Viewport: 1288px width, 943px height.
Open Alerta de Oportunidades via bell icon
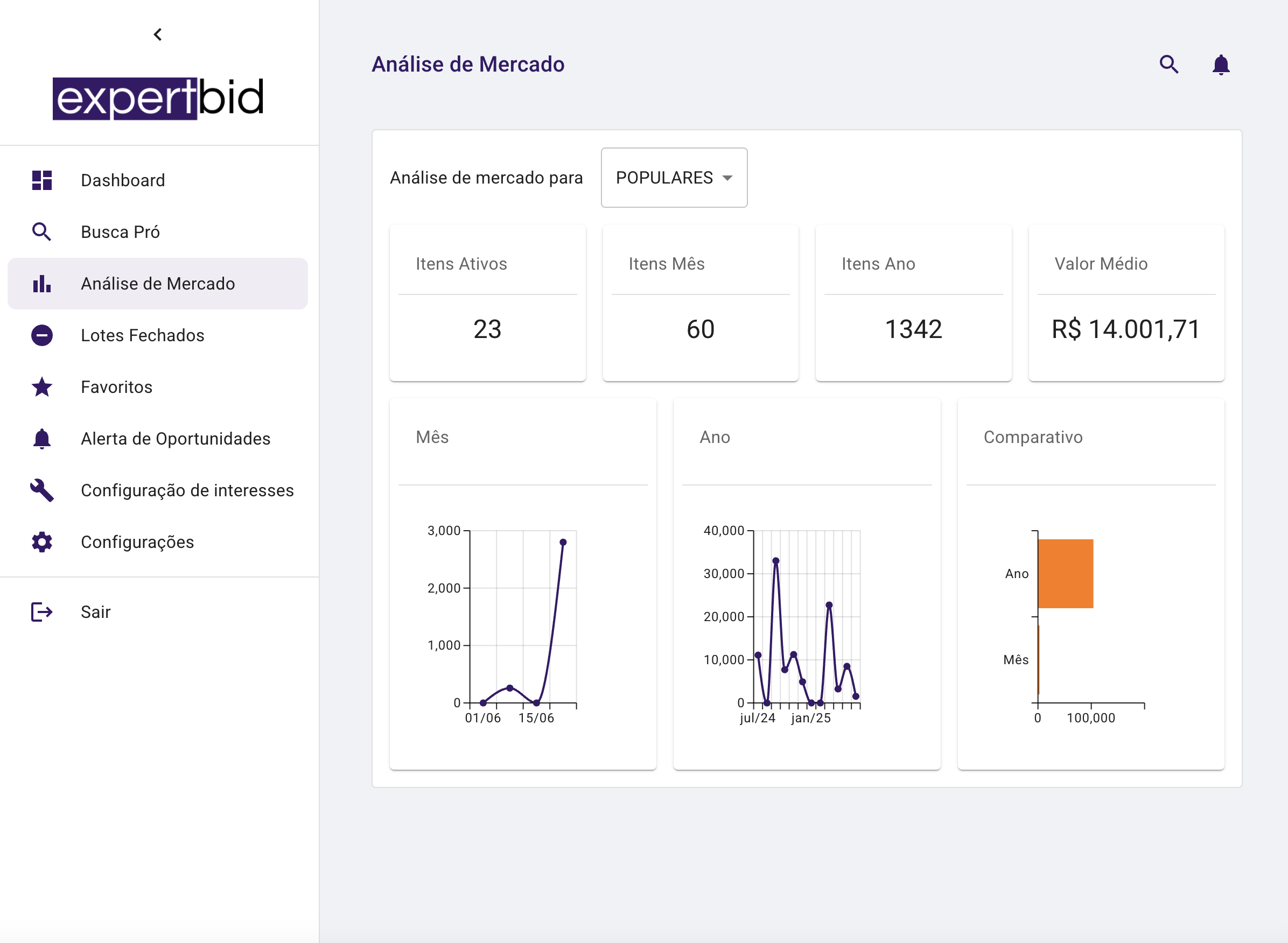(41, 438)
